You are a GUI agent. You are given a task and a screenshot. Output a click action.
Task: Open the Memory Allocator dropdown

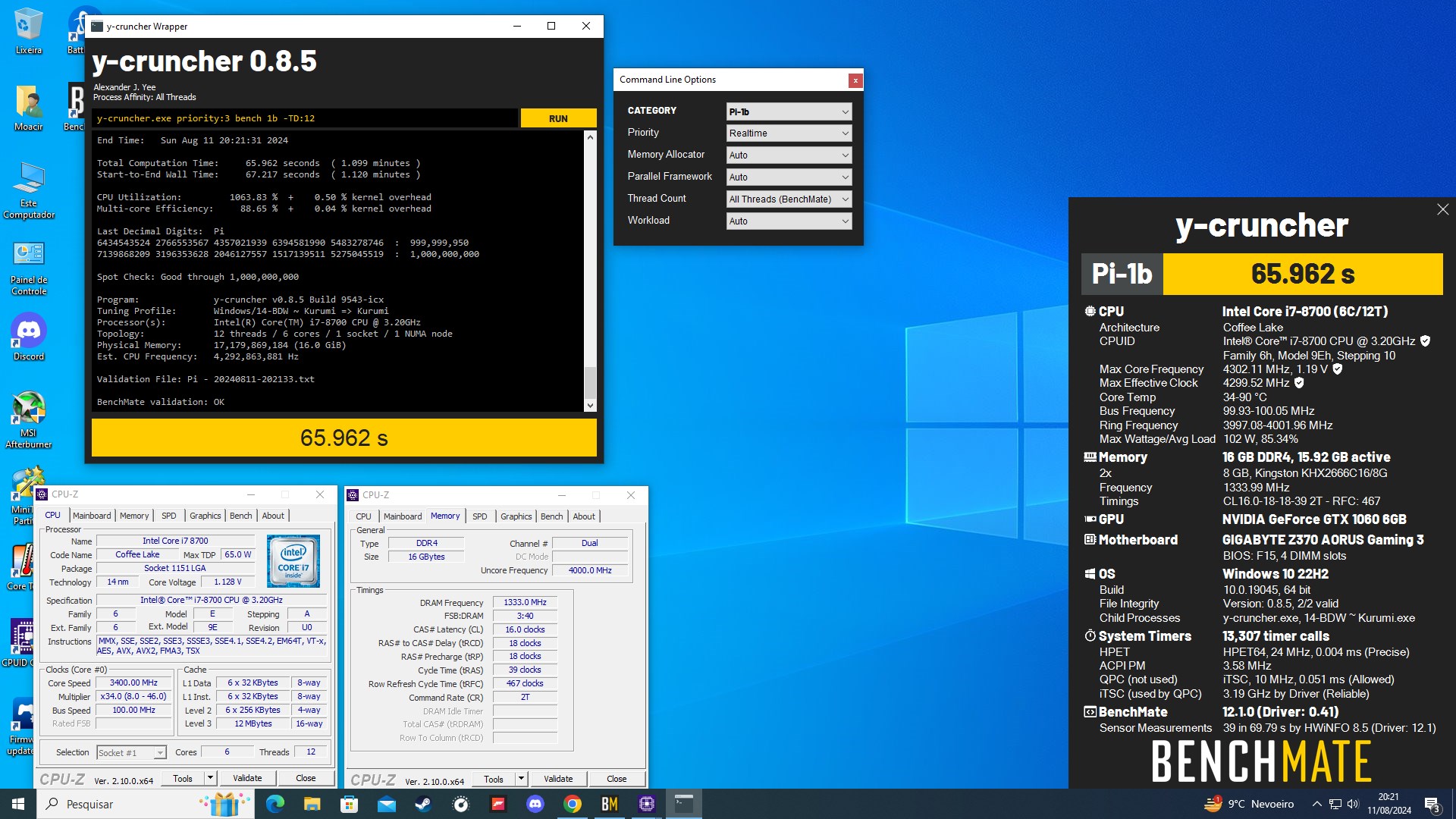point(789,155)
